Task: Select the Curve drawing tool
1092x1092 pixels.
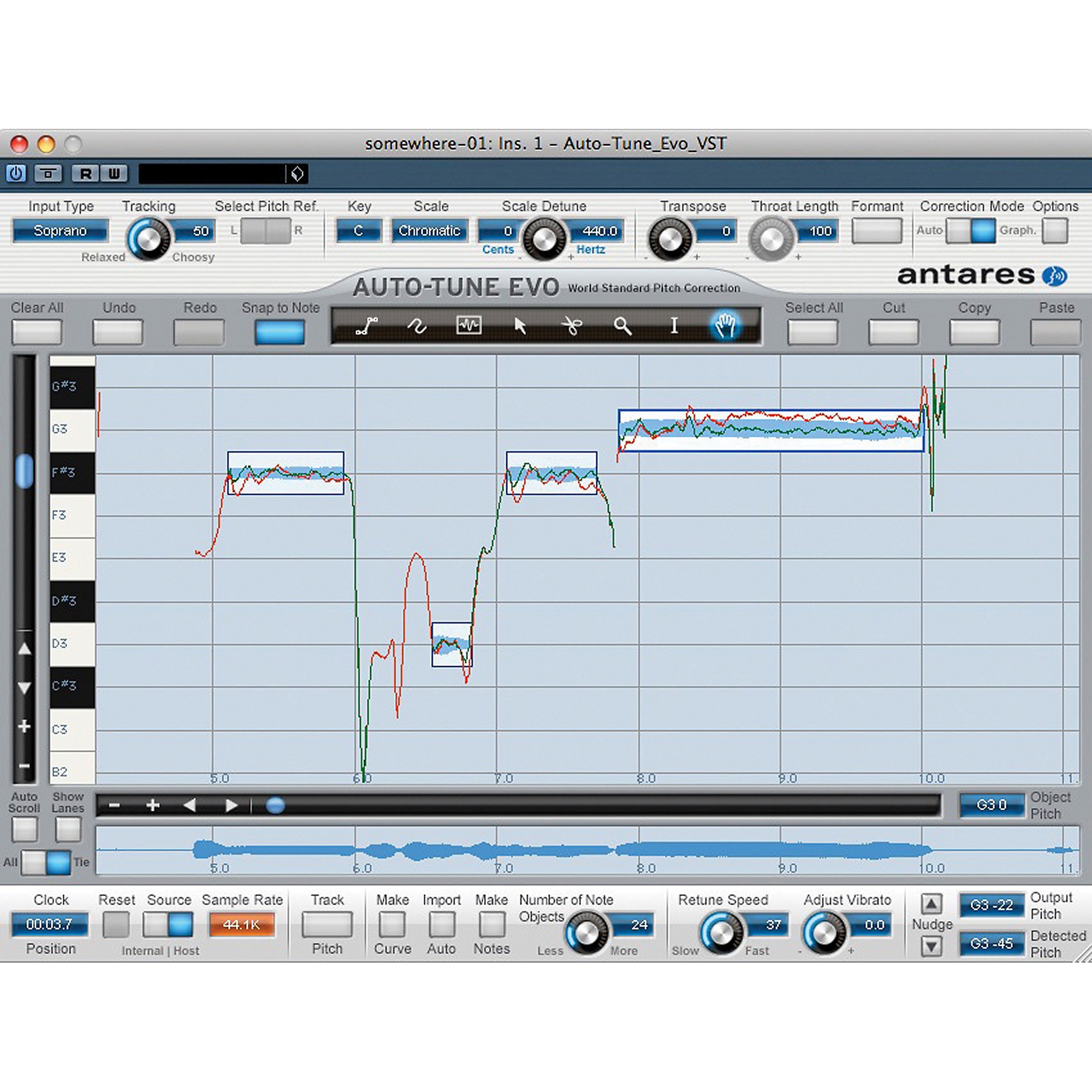Action: pyautogui.click(x=417, y=326)
